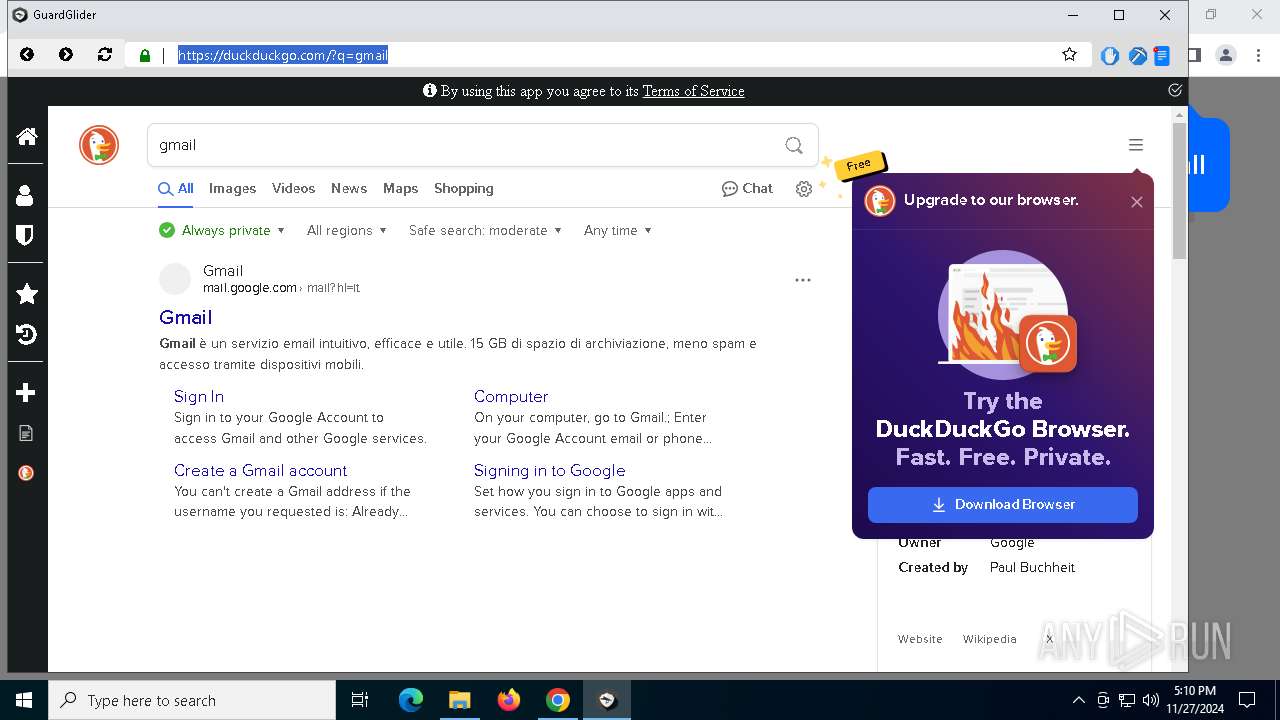Open the Chrome profile icon behind window

coord(1226,55)
